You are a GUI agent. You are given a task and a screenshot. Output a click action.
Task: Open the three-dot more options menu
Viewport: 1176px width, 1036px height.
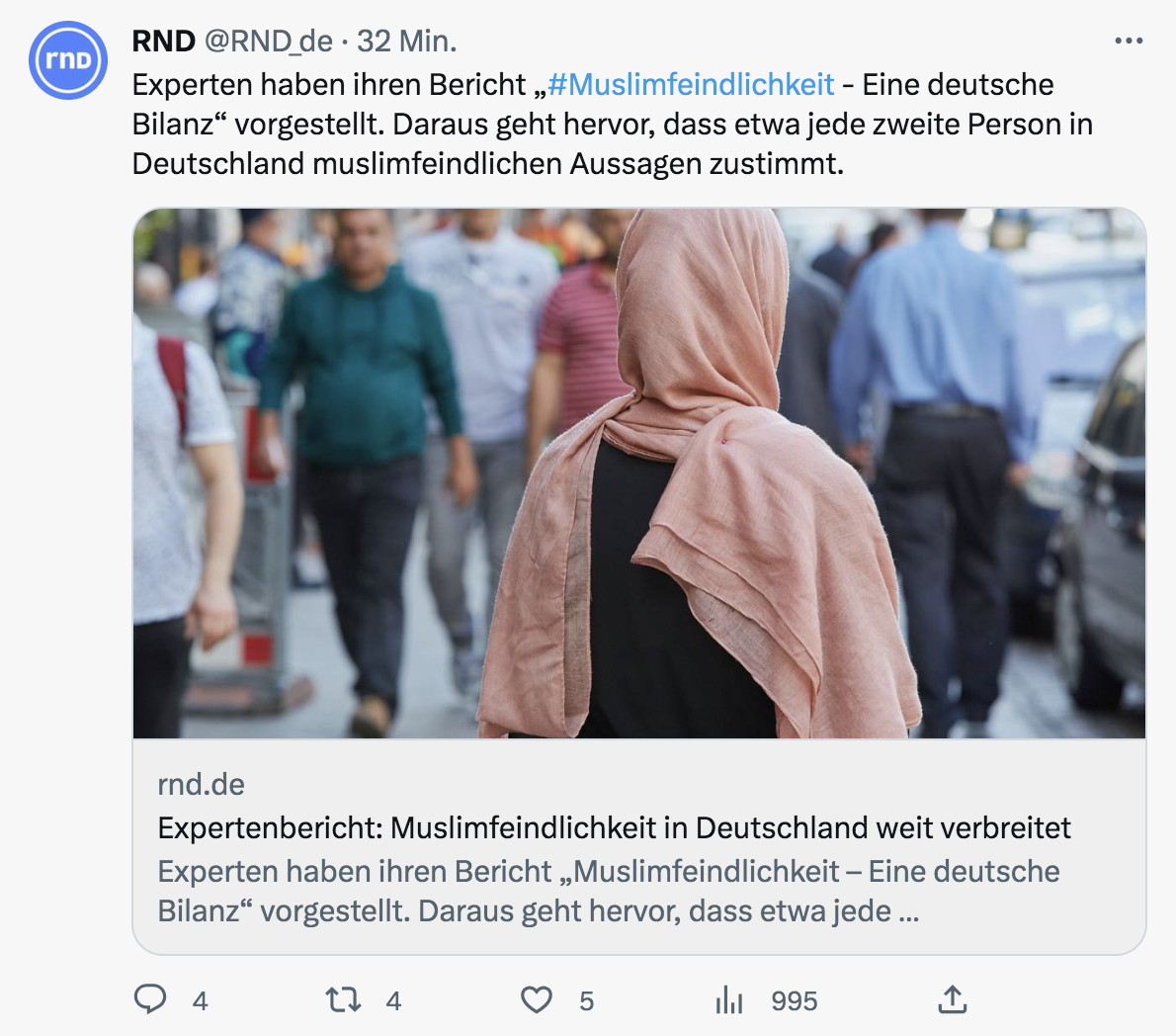pos(1129,41)
